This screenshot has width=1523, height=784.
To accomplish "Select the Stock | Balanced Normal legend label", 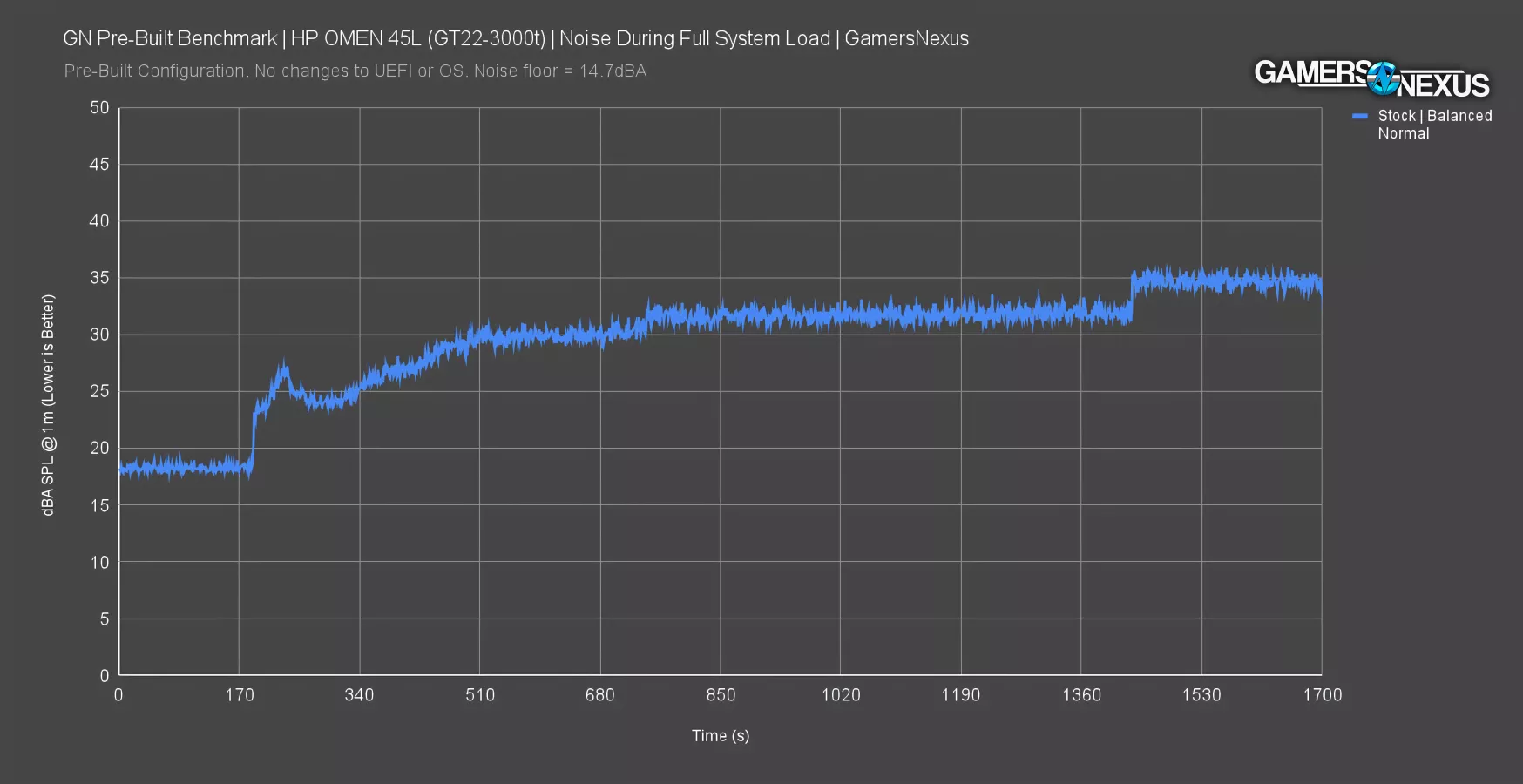I will [x=1433, y=125].
